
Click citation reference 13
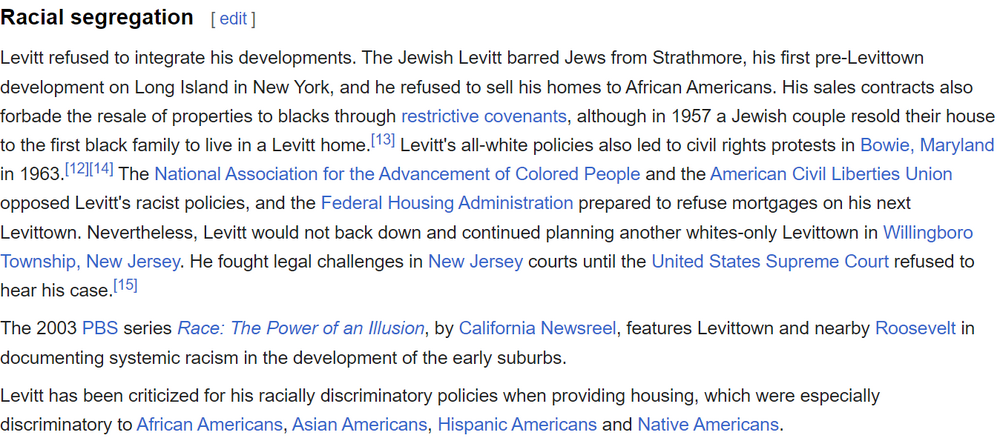coord(383,139)
